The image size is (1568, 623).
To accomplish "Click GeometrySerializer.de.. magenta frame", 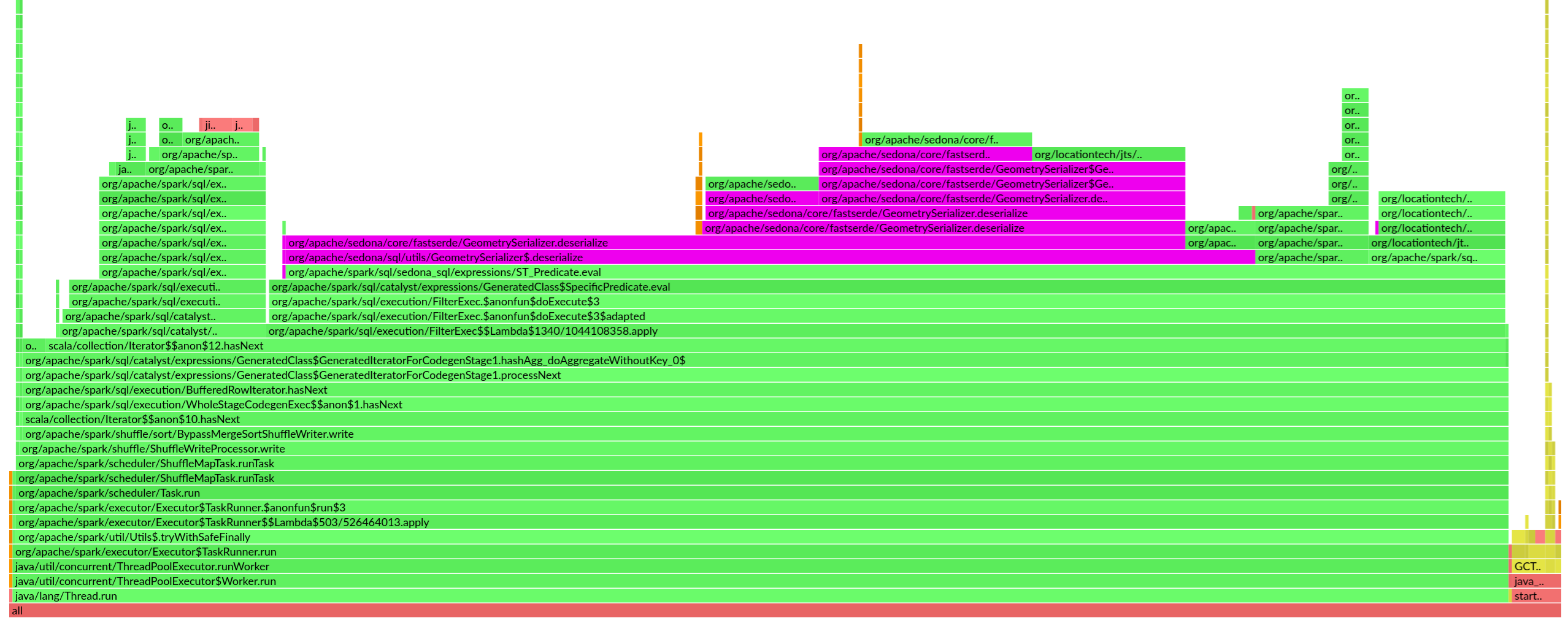I will coord(1002,198).
